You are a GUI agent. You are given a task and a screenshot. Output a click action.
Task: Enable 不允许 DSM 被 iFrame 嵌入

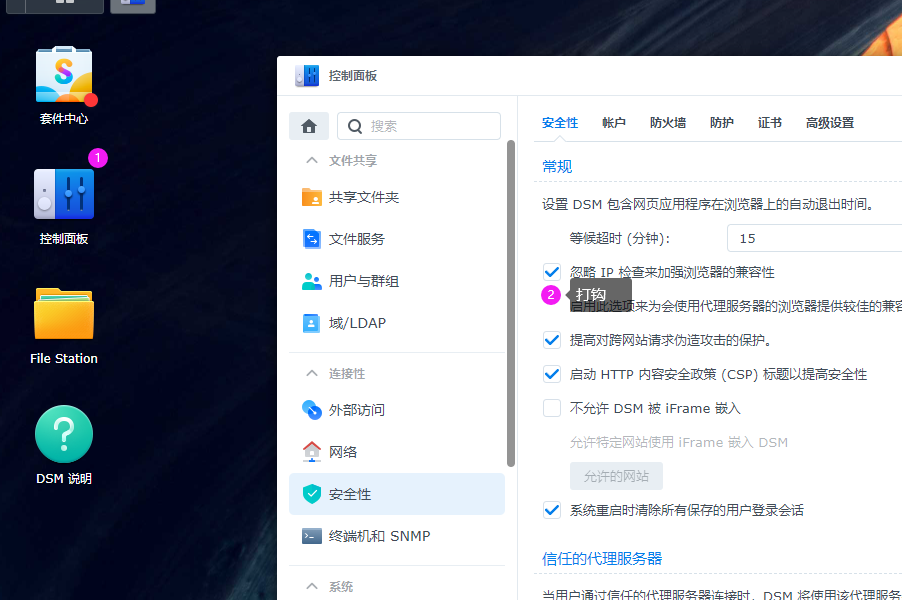point(551,408)
